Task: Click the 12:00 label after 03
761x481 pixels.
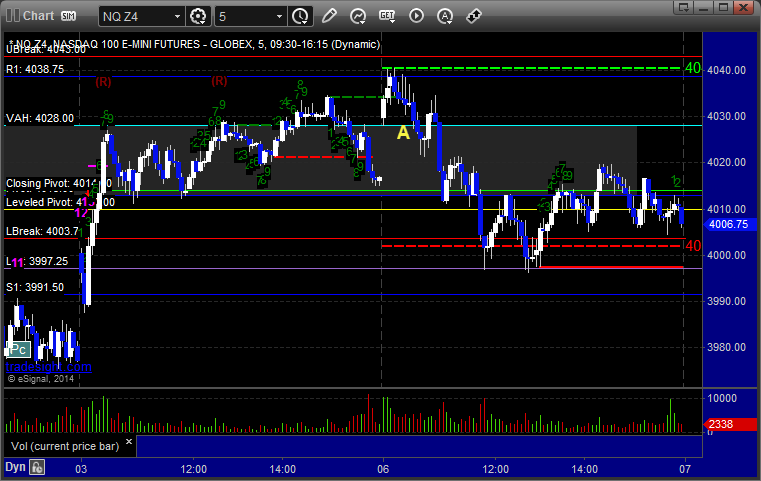Action: click(194, 469)
